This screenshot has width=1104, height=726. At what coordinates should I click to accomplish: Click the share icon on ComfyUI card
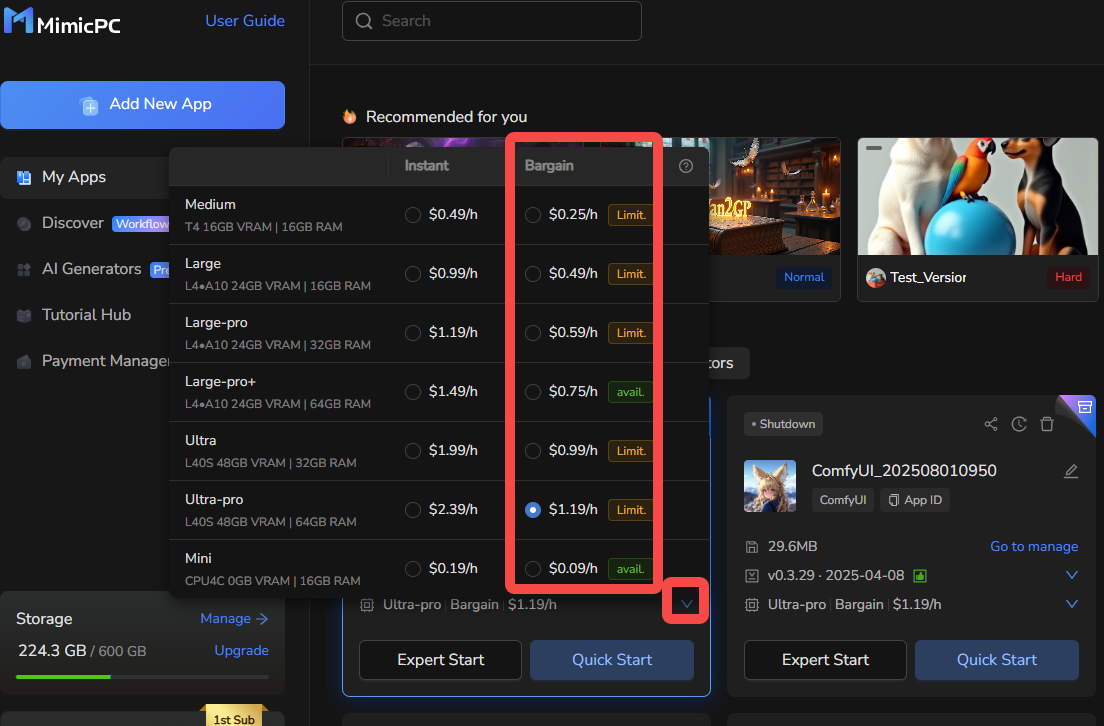point(991,424)
